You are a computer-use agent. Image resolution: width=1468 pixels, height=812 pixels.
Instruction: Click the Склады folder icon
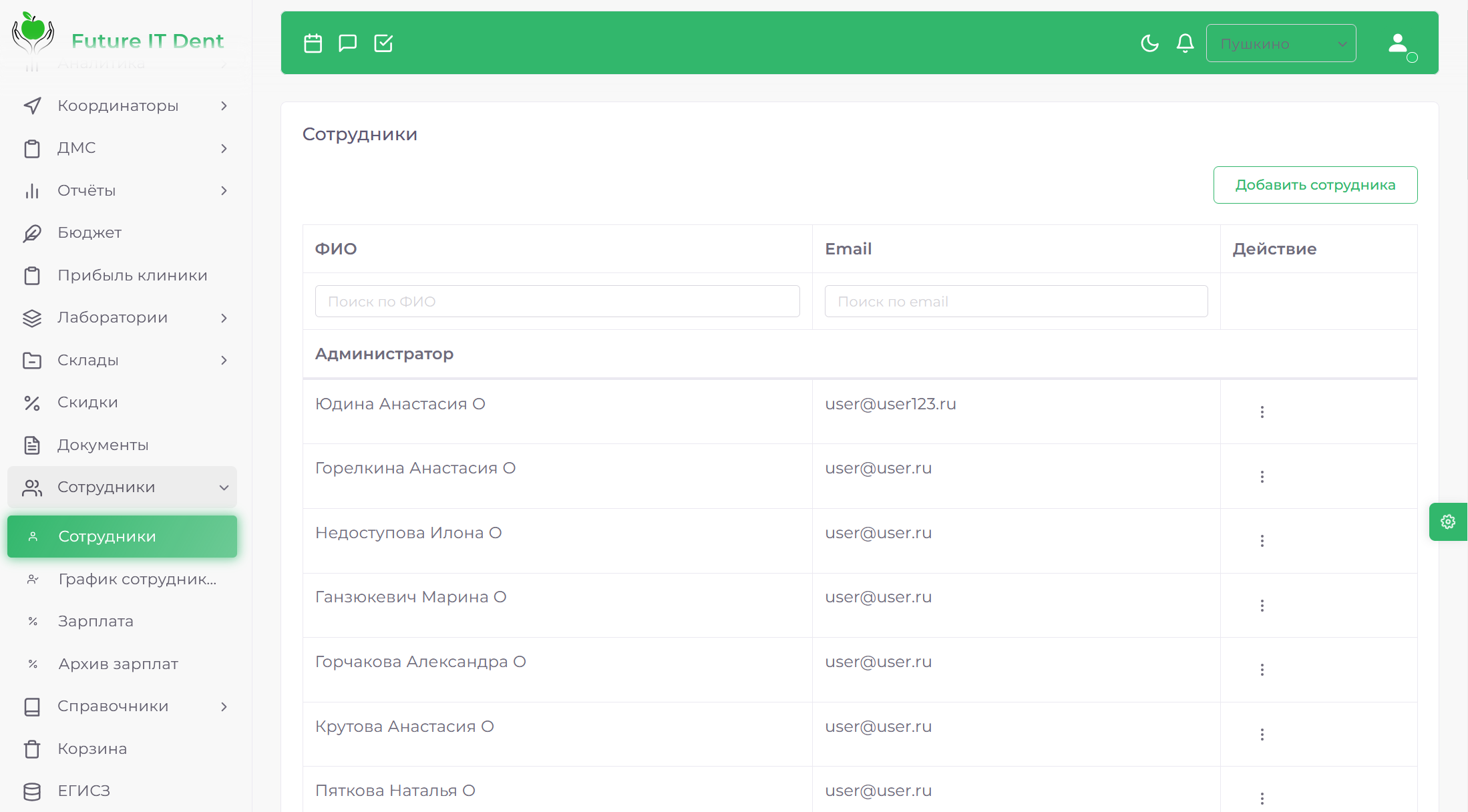(x=32, y=361)
